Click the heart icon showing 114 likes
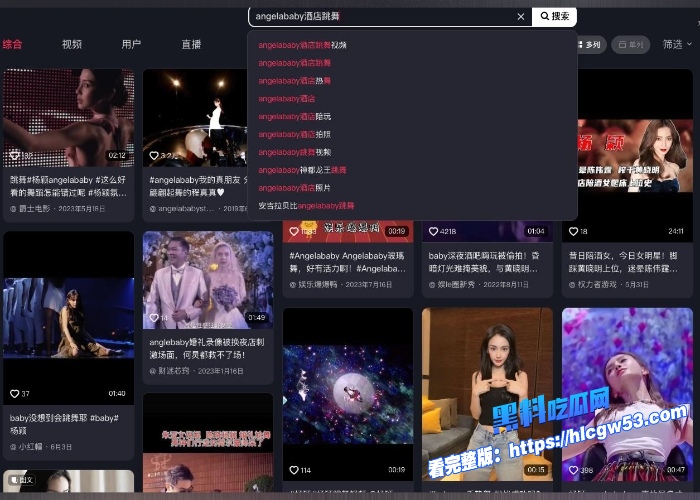 pos(294,470)
